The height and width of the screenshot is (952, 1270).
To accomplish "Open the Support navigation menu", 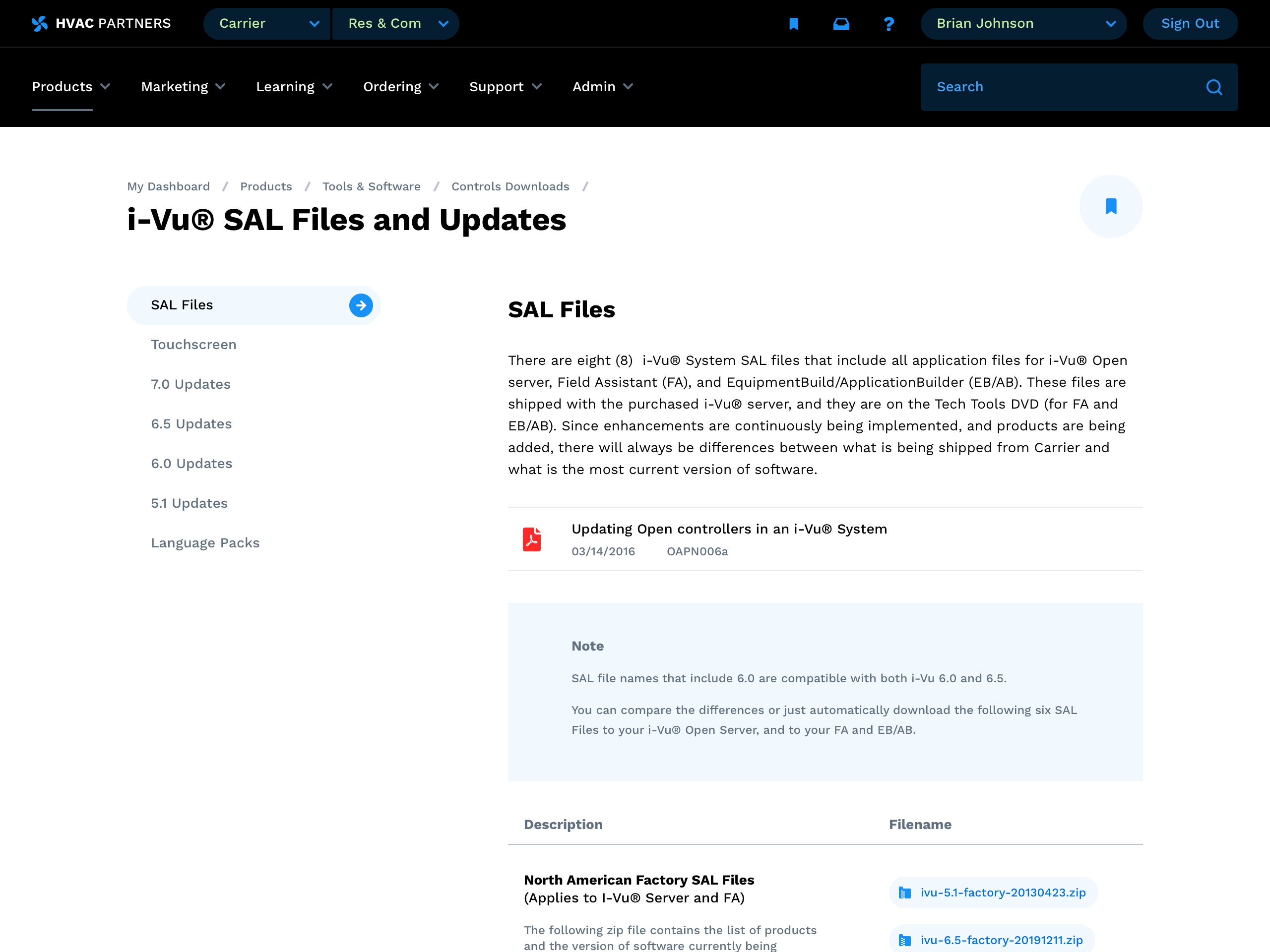I will click(505, 87).
